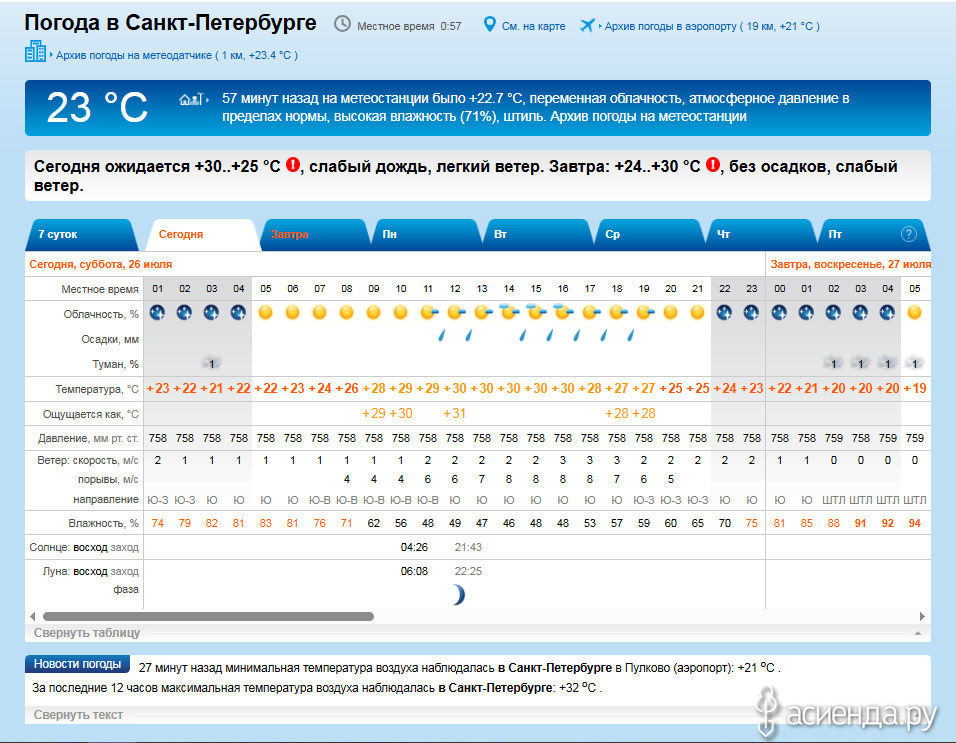Screen dimensions: 956x743
Task: Click the partly sunny icon at hour 12
Action: [455, 313]
